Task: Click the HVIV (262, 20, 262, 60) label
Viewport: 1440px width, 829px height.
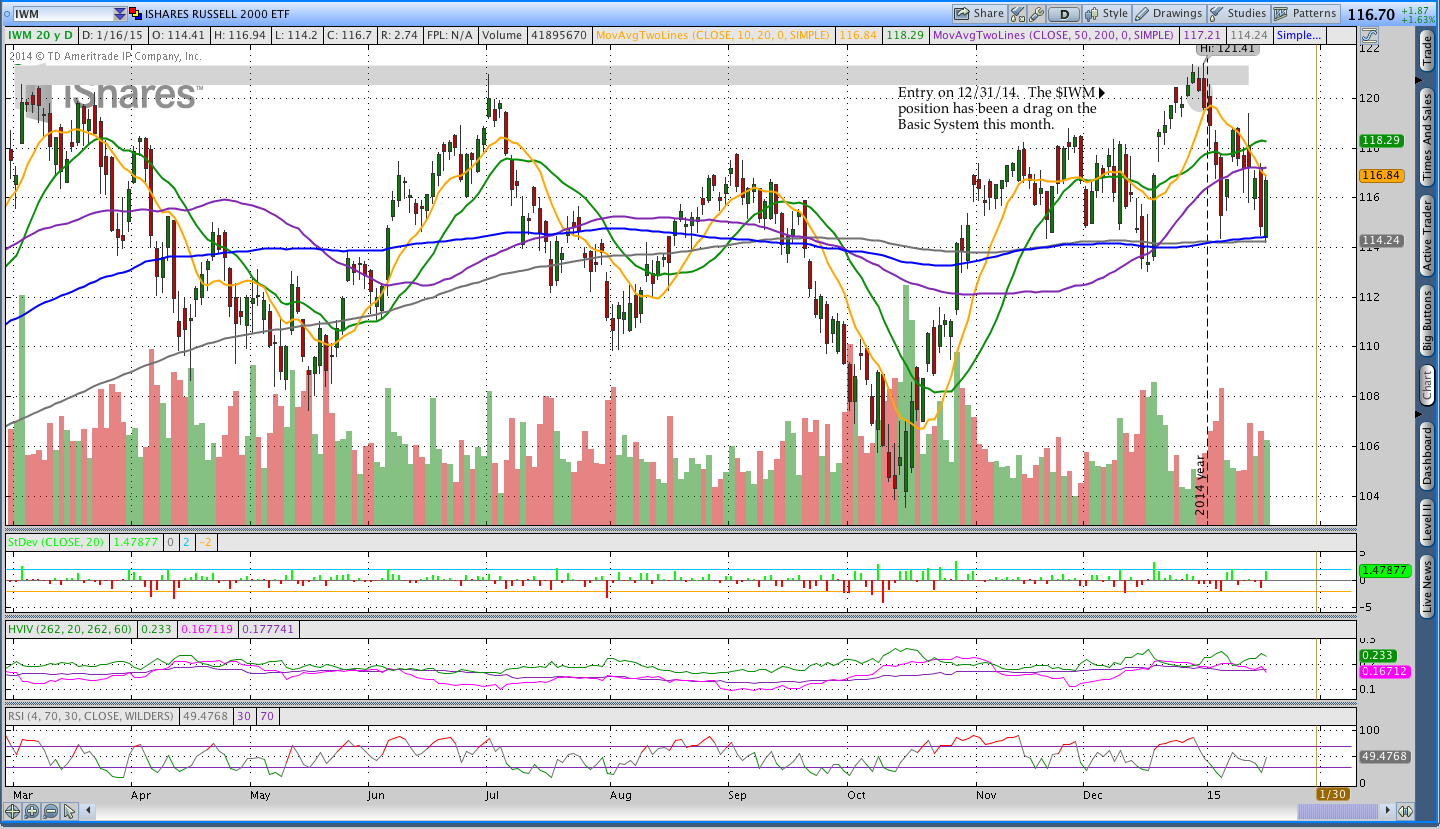Action: point(70,630)
